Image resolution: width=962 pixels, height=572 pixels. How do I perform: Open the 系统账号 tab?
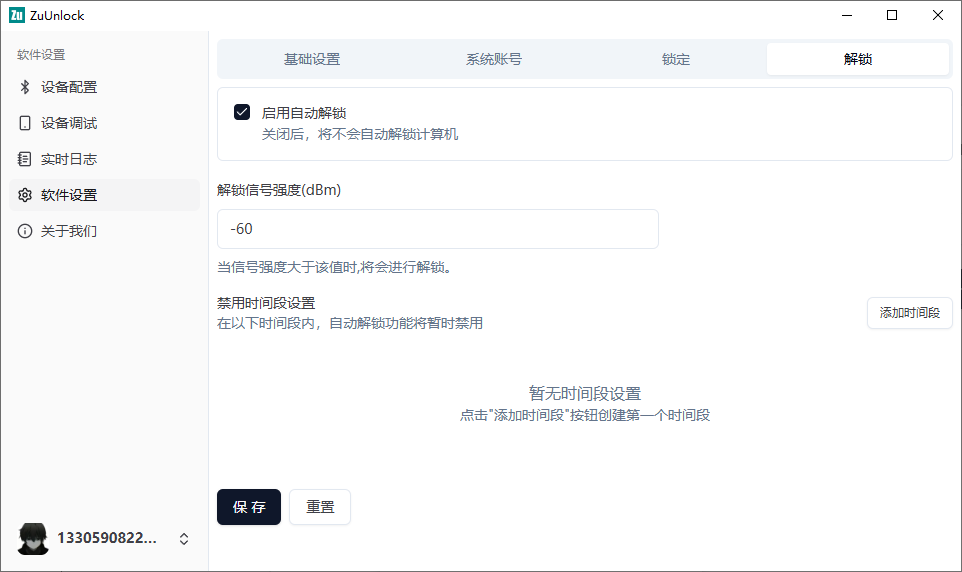[x=494, y=59]
